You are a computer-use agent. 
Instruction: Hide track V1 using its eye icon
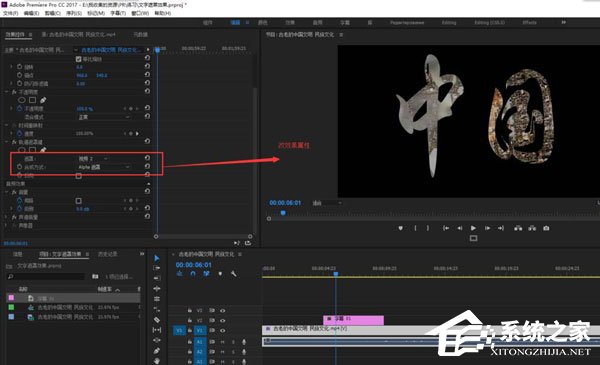(222, 330)
